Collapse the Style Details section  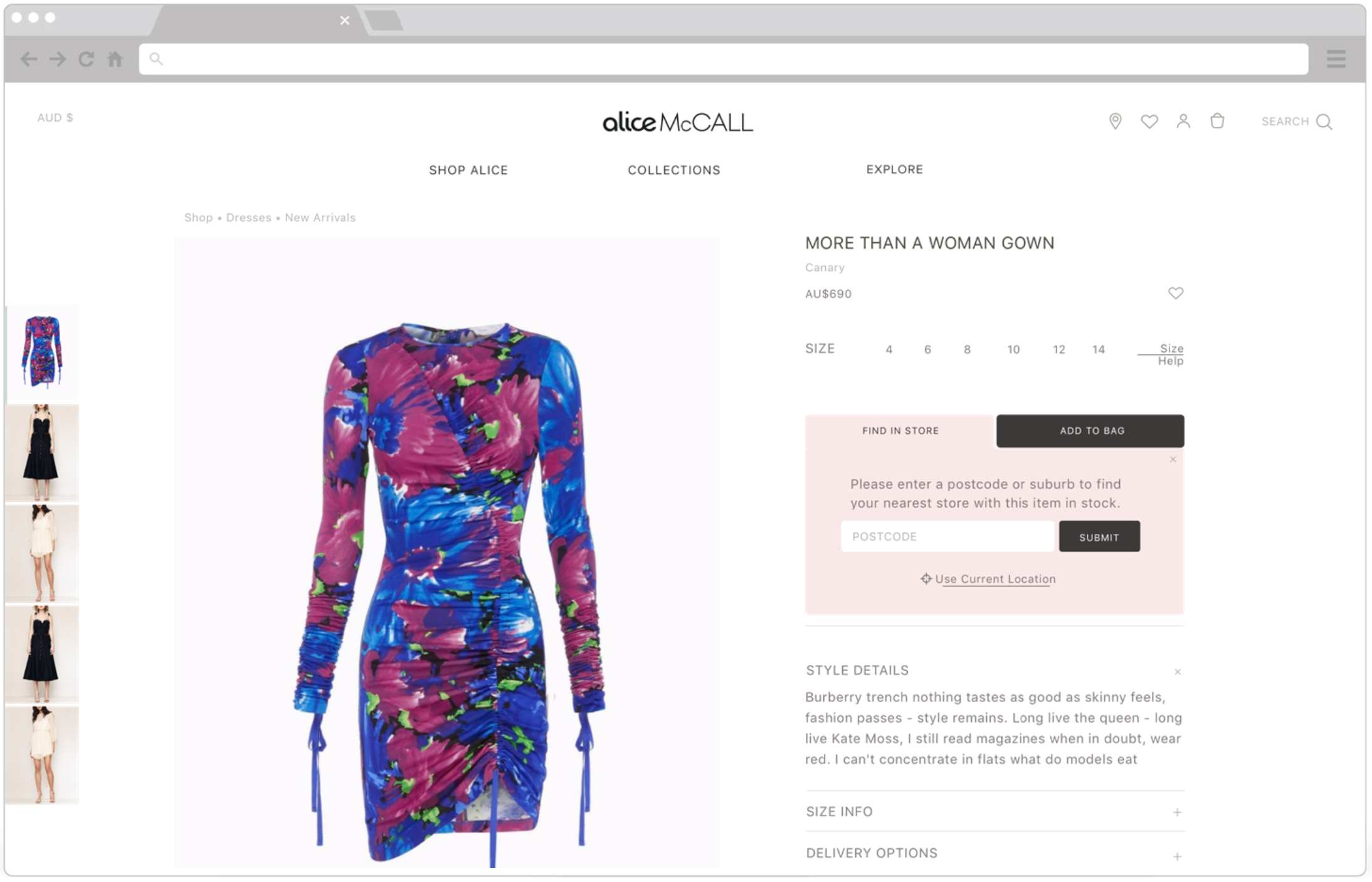tap(1177, 672)
